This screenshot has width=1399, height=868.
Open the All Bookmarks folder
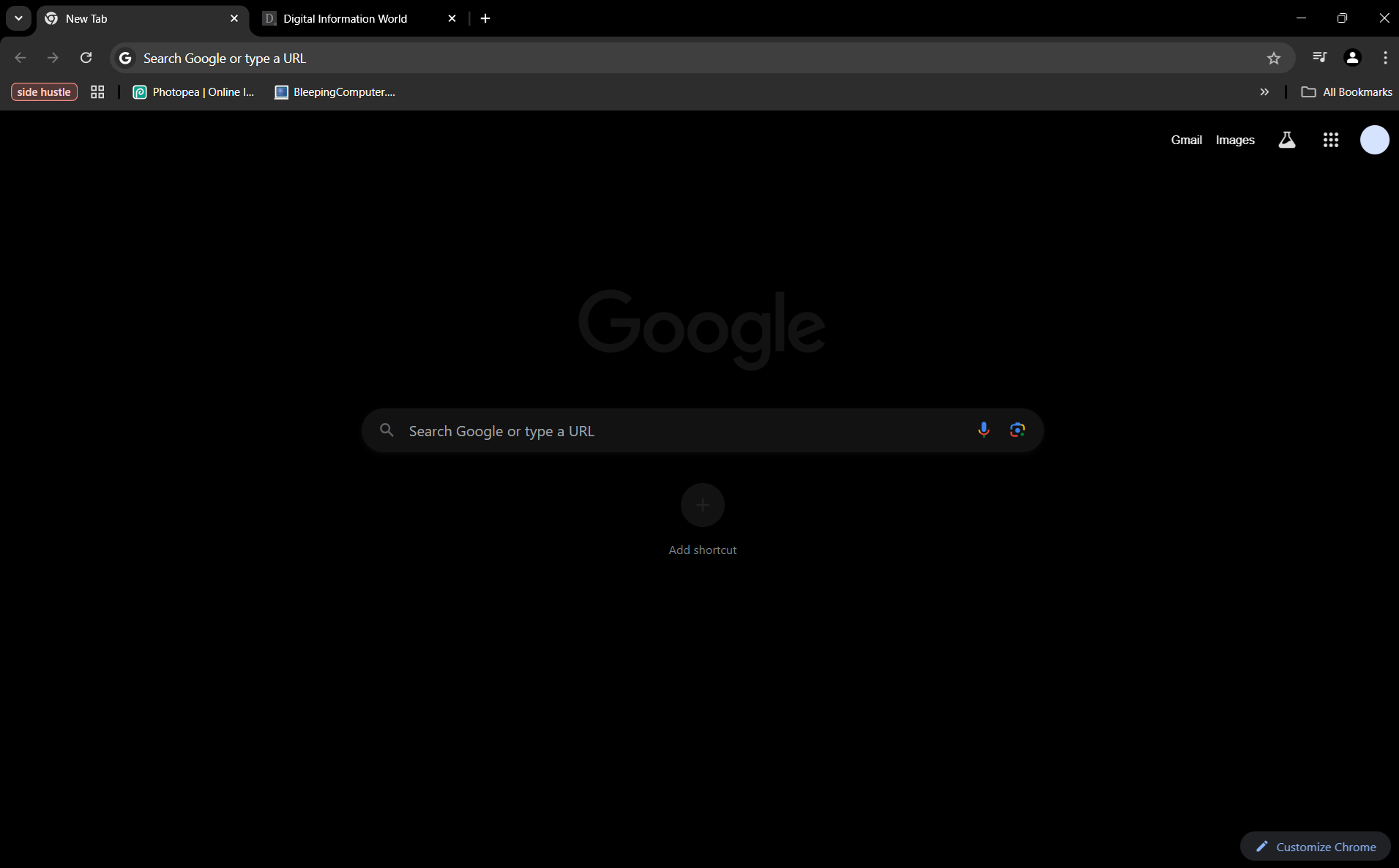pos(1346,91)
